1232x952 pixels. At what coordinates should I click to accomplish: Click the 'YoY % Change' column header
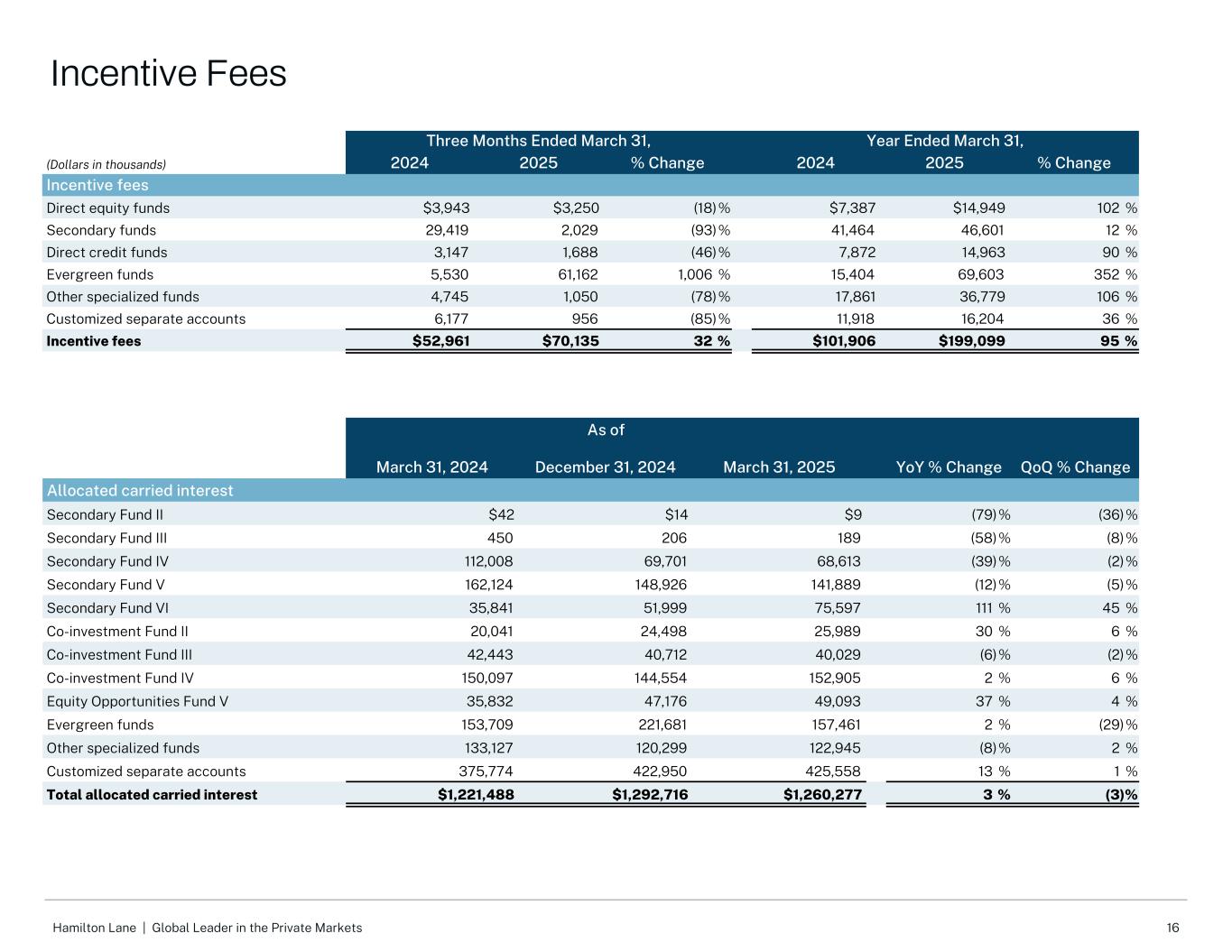pos(948,467)
